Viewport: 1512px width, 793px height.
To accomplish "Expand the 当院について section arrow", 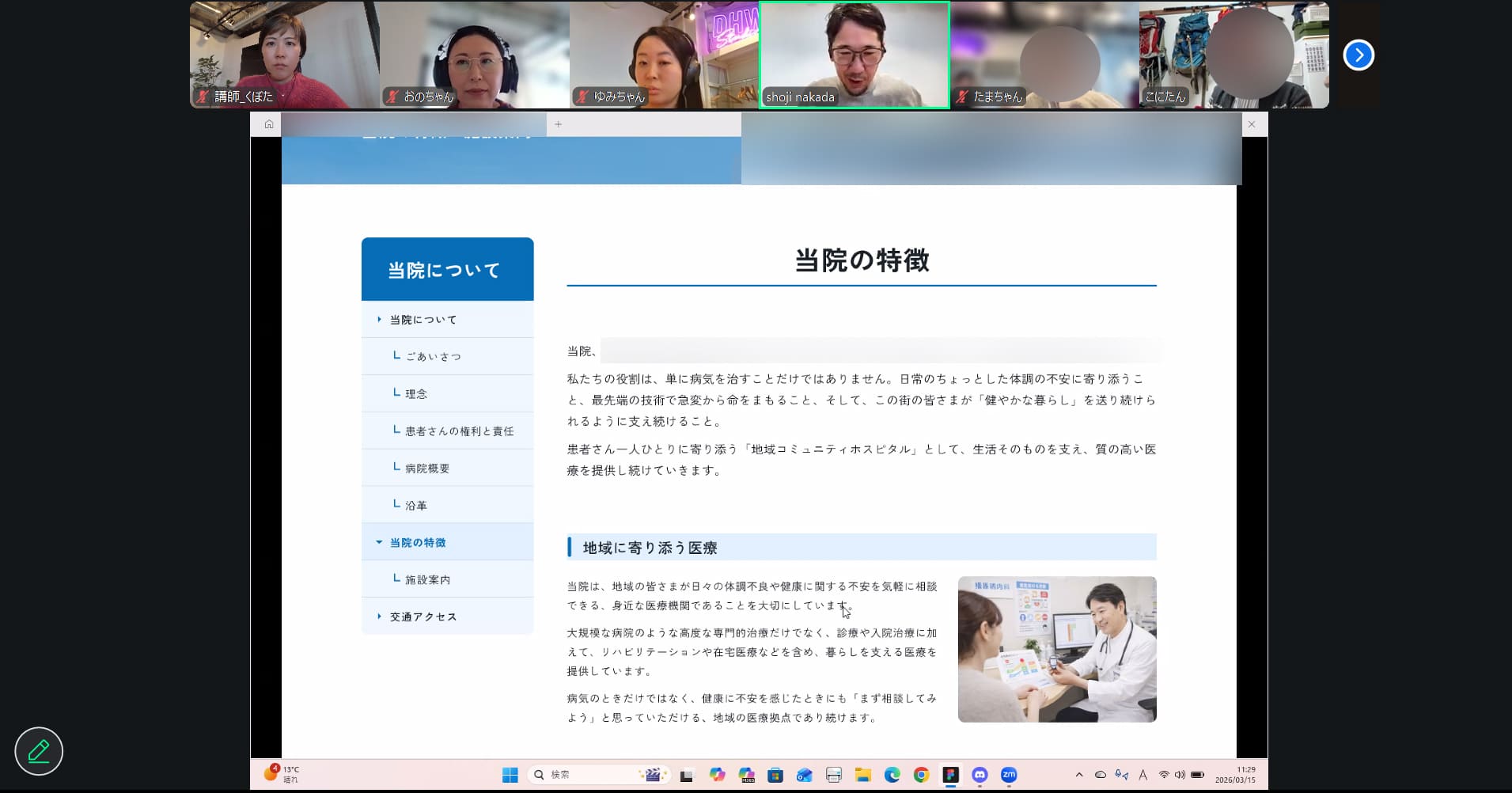I will [379, 319].
